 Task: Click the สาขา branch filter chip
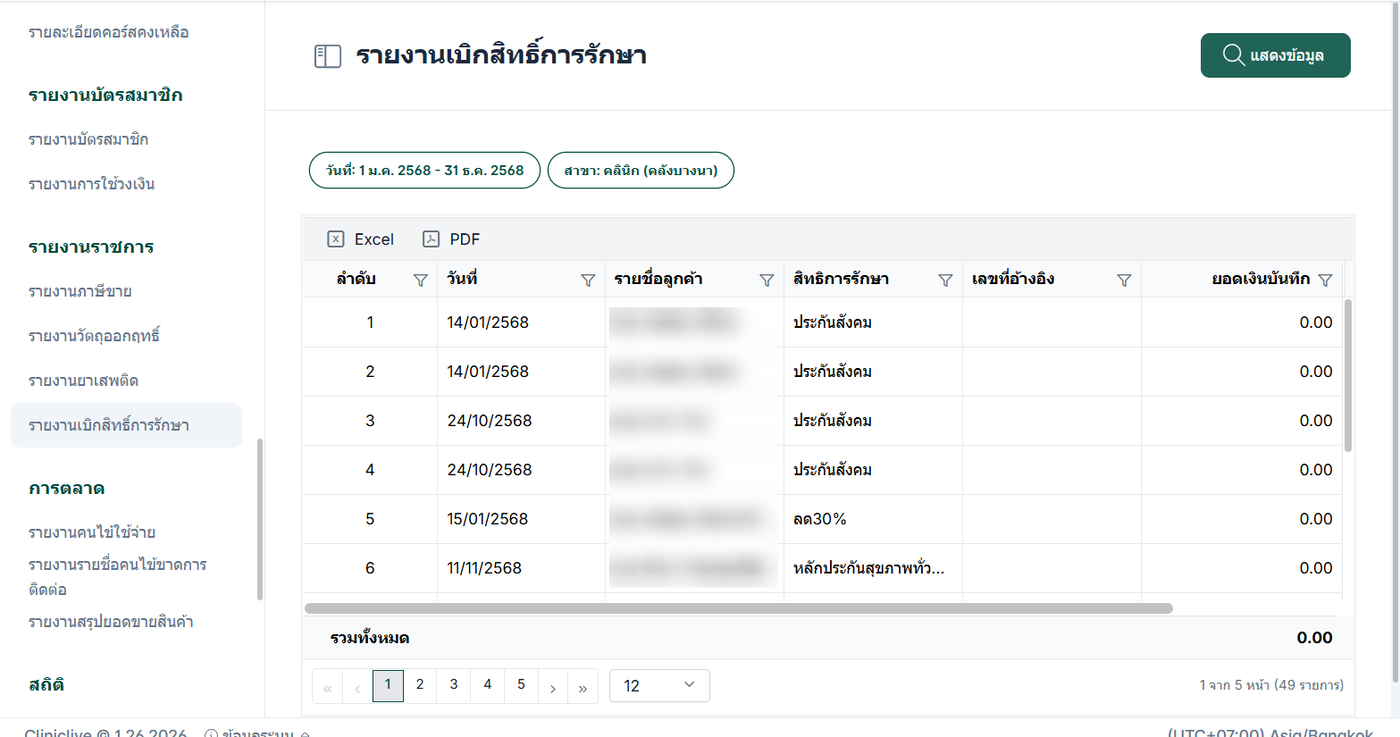641,170
